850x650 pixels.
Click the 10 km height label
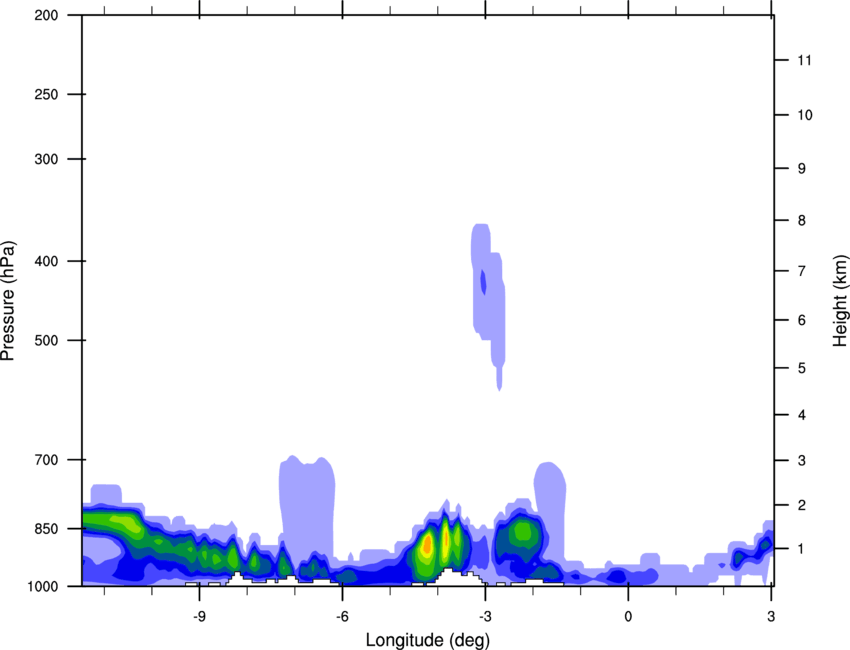(x=804, y=115)
